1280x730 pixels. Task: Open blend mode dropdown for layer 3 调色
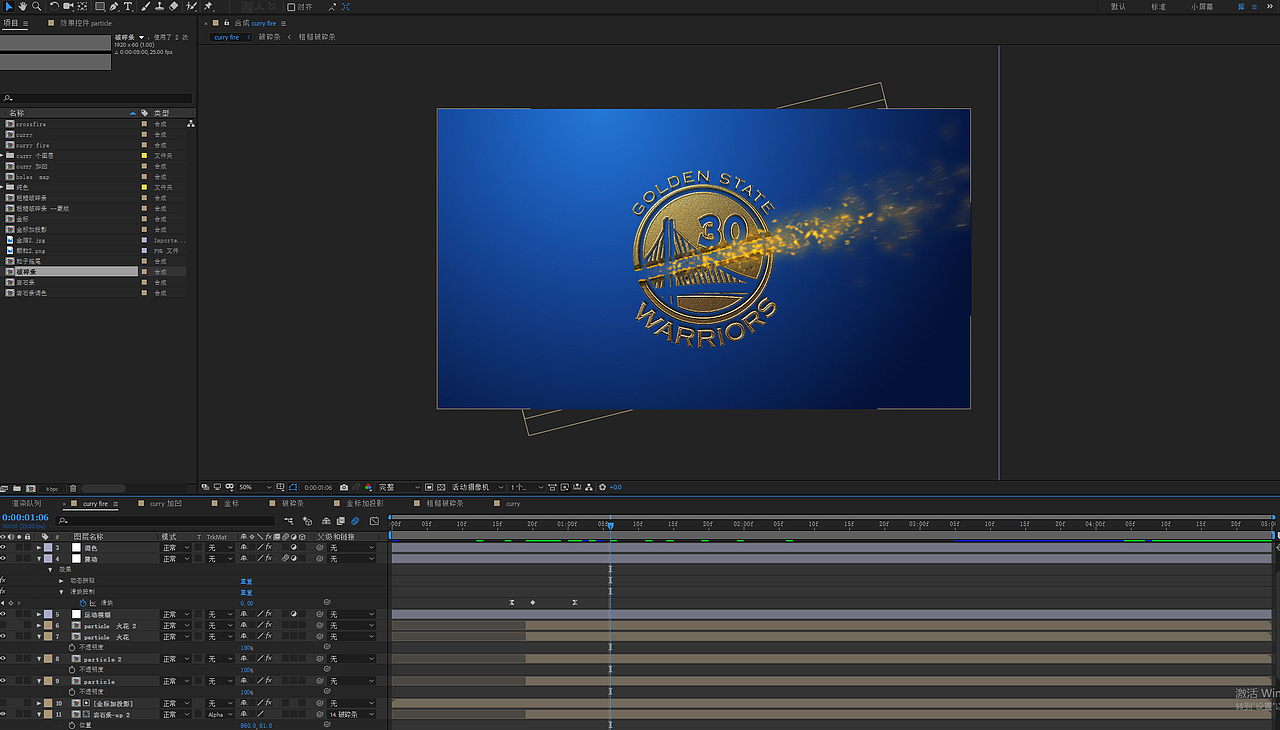176,548
